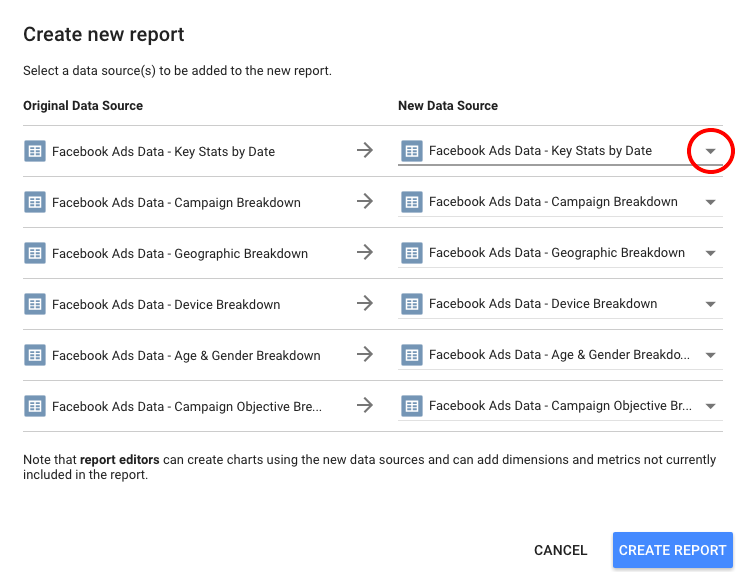Click original Age & Gender Breakdown table icon

(x=35, y=355)
